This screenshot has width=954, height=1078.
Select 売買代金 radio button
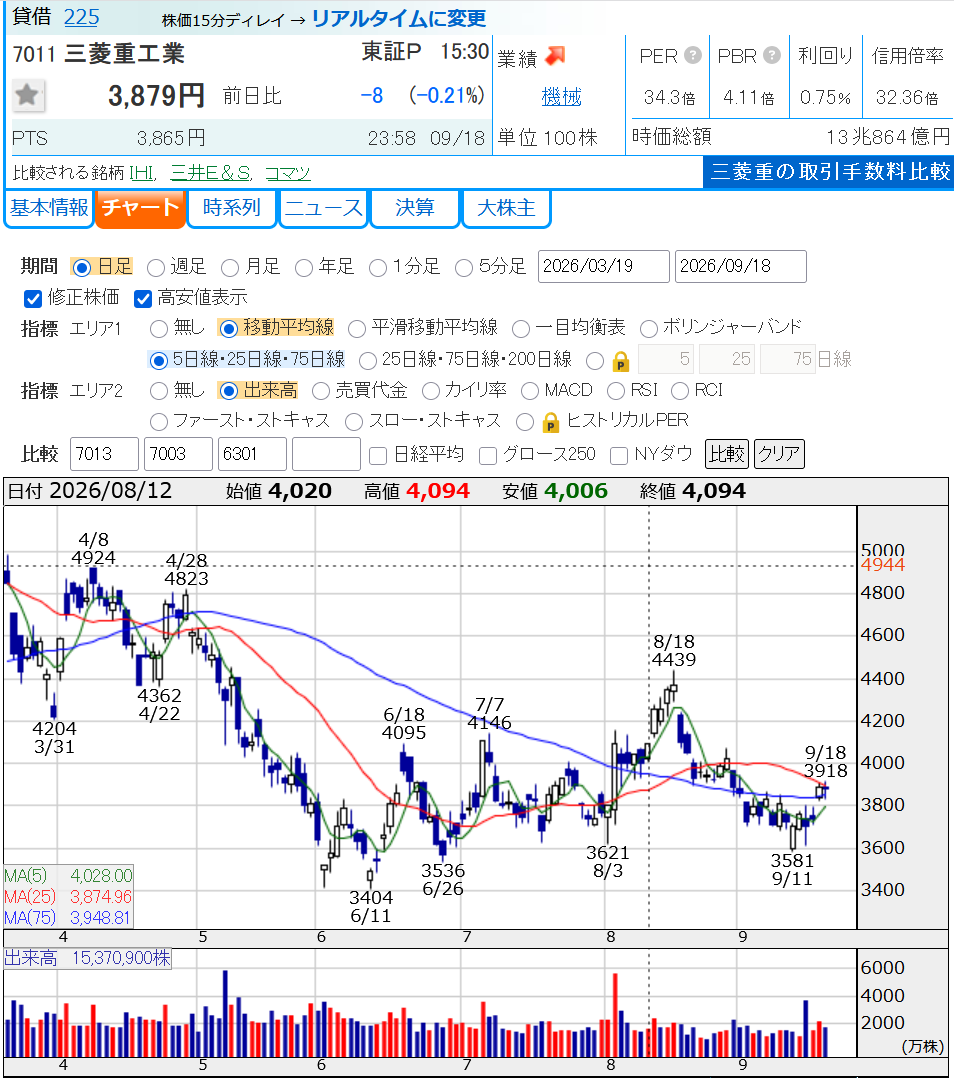click(321, 391)
